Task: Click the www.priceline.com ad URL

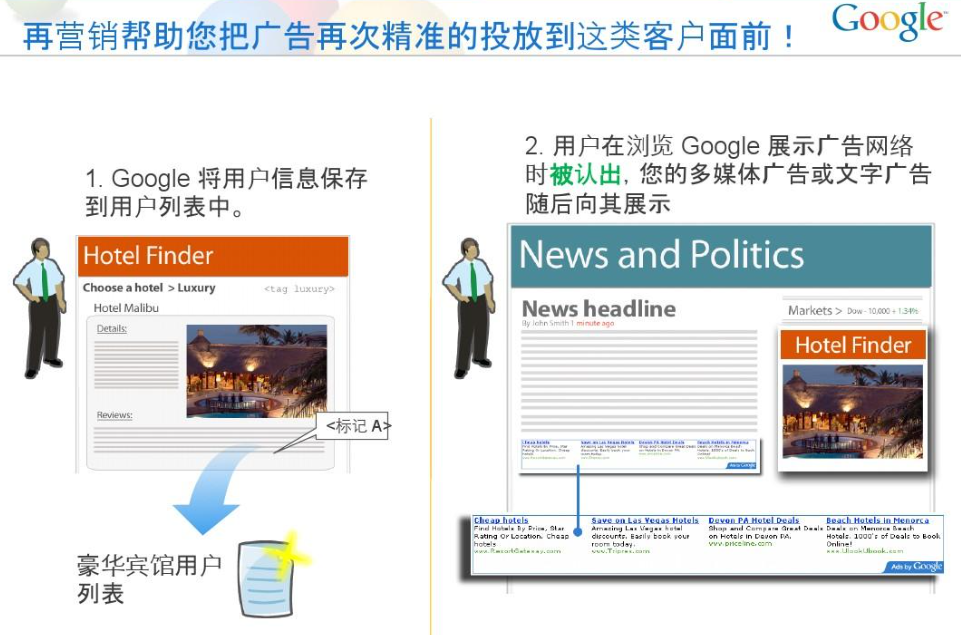Action: pyautogui.click(x=740, y=543)
